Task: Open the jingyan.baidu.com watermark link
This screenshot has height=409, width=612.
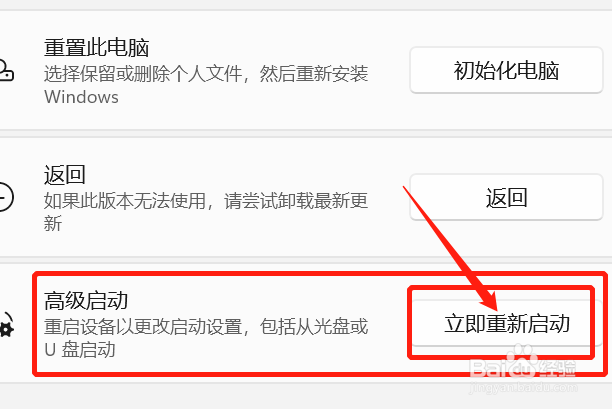Action: (523, 387)
